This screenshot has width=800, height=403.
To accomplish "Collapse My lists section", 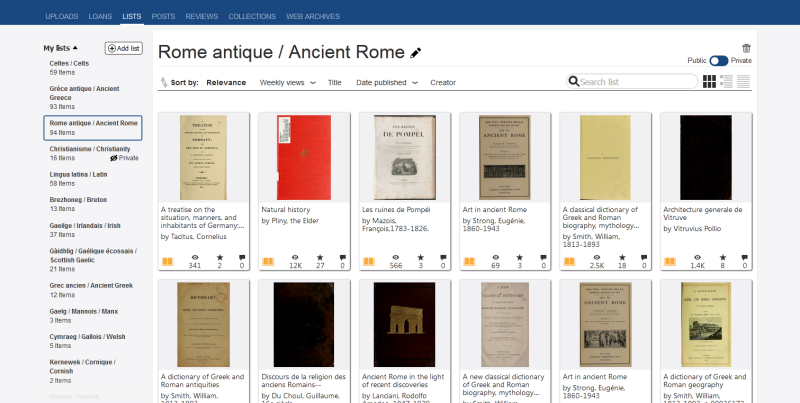I will pyautogui.click(x=60, y=48).
